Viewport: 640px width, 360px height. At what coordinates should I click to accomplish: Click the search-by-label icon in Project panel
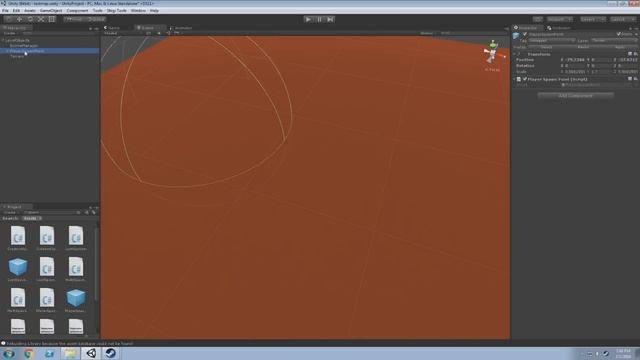[93, 212]
